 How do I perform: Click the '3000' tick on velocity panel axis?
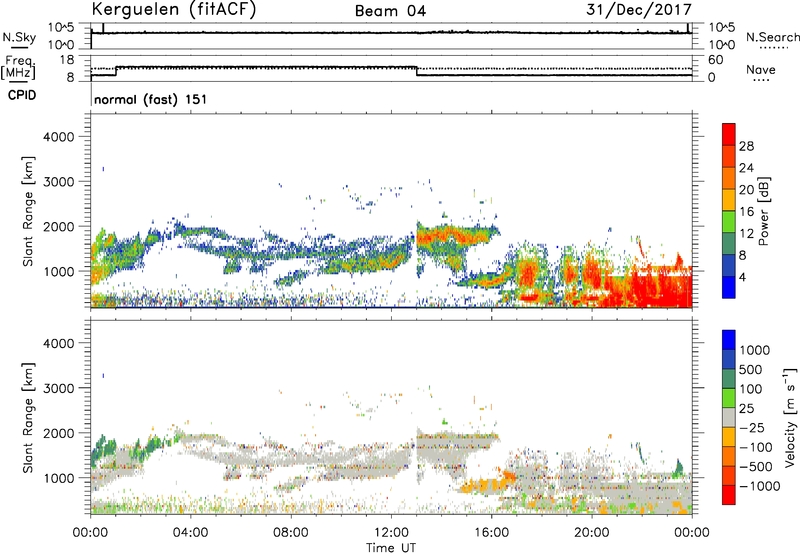pos(59,388)
